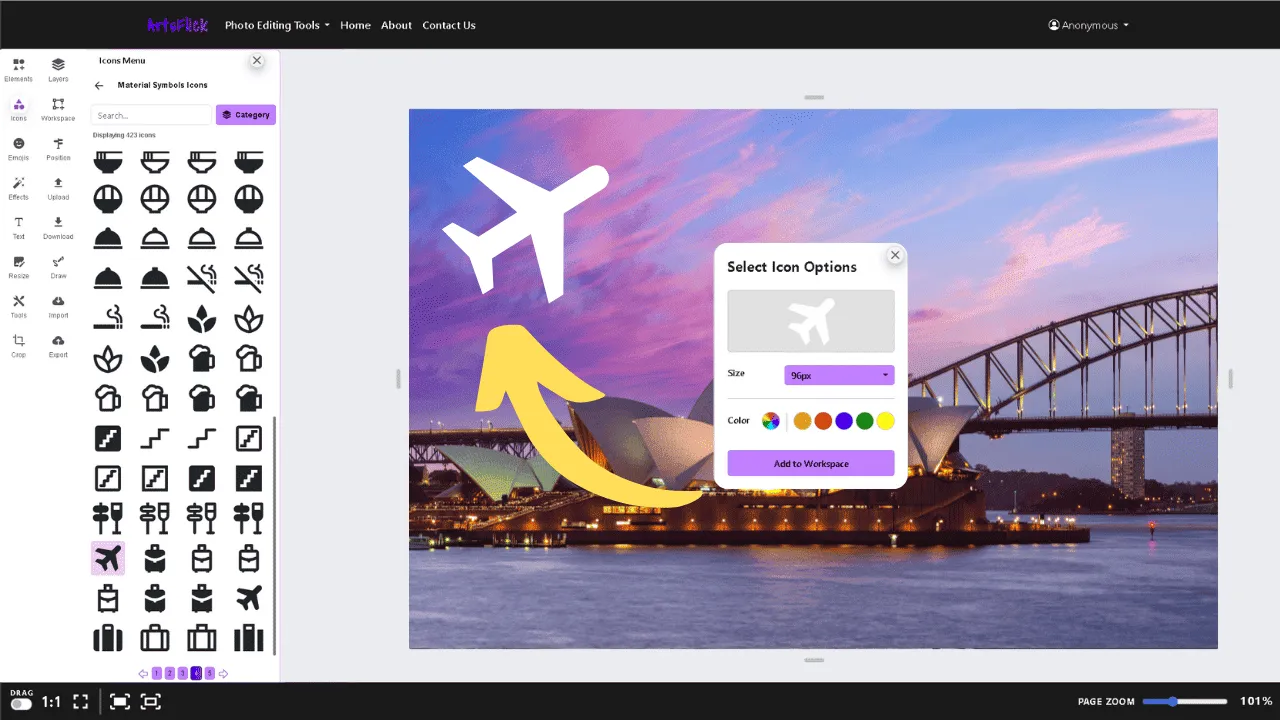Toggle the DRAG switch in the status bar
This screenshot has width=1280, height=720.
pos(22,701)
